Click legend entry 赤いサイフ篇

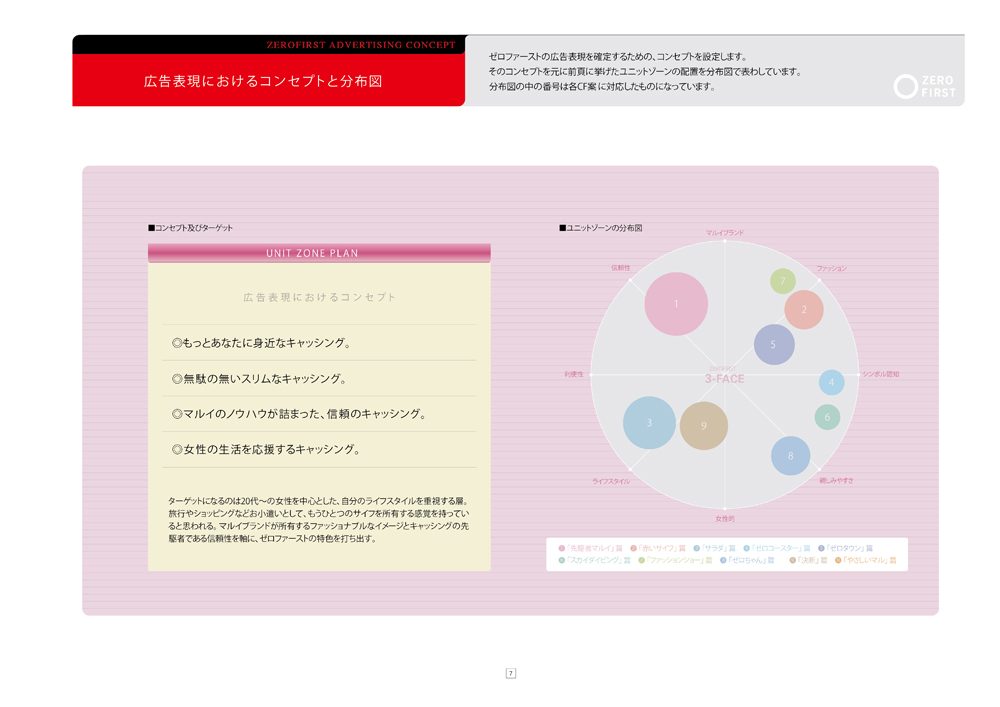tap(658, 548)
